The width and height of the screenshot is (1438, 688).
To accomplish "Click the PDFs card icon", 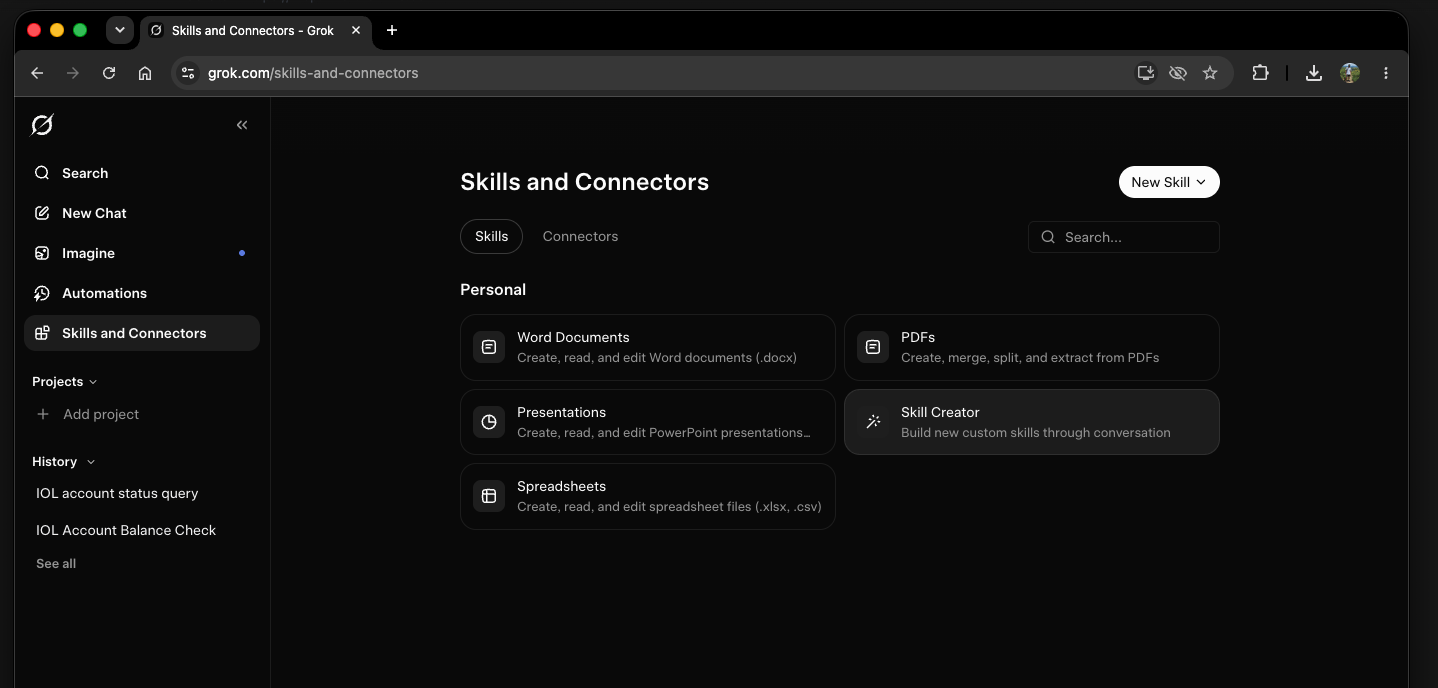I will [873, 347].
